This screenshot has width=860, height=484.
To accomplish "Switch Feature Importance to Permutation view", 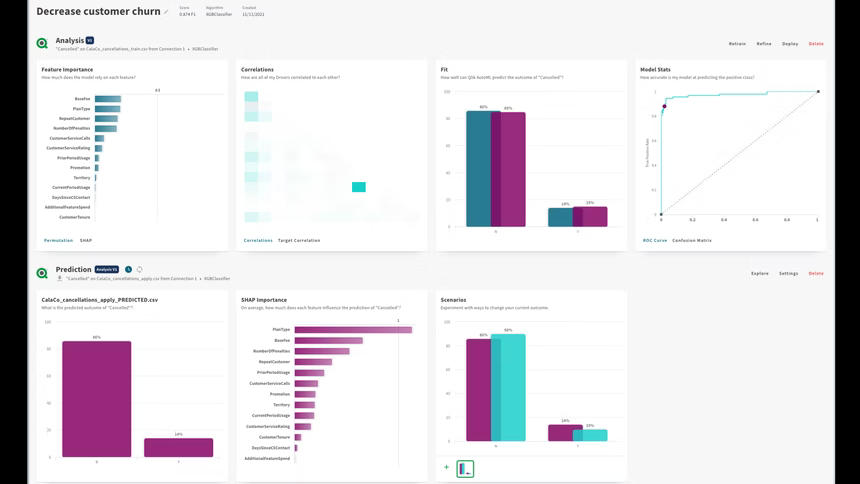I will pyautogui.click(x=58, y=240).
